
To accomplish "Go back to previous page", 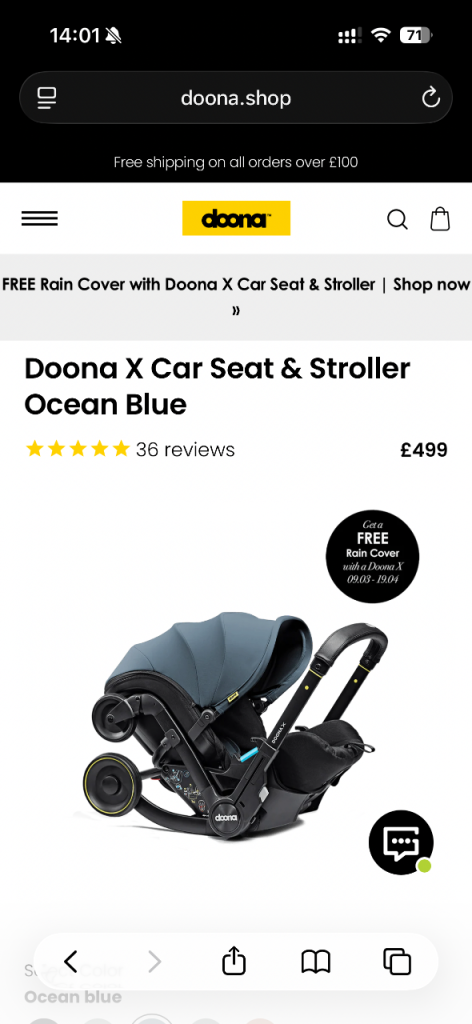I will click(71, 961).
